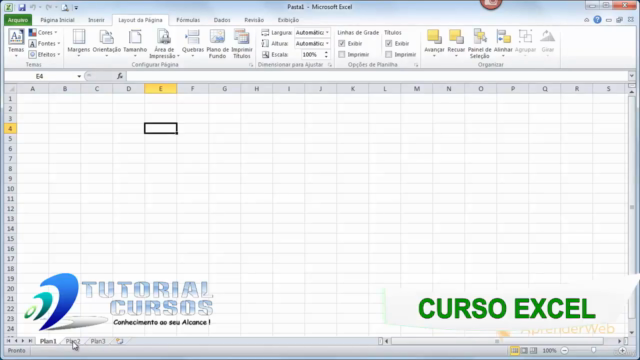Click the zoom slider handle

(593, 351)
